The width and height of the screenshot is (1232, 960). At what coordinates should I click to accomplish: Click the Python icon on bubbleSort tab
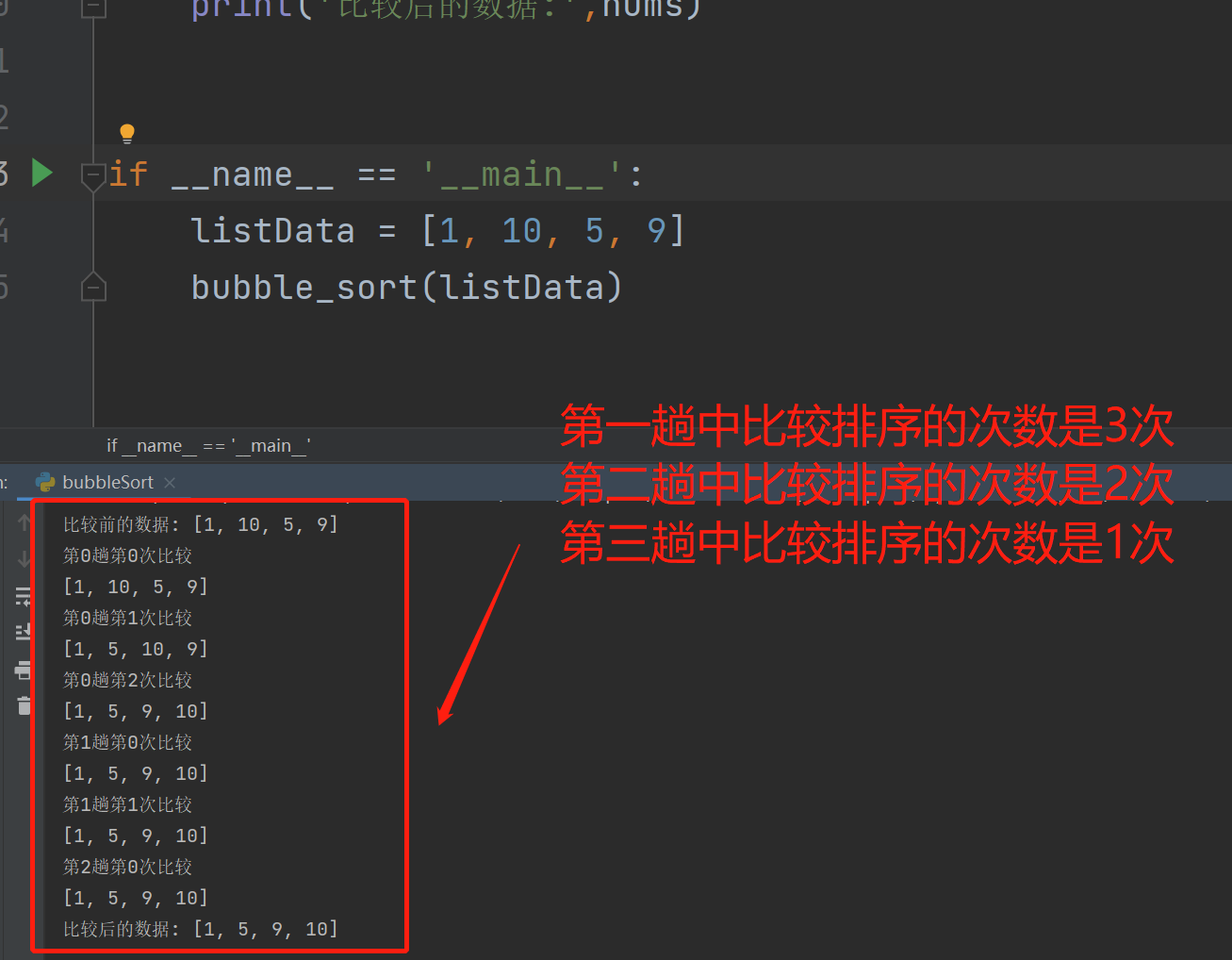click(45, 482)
